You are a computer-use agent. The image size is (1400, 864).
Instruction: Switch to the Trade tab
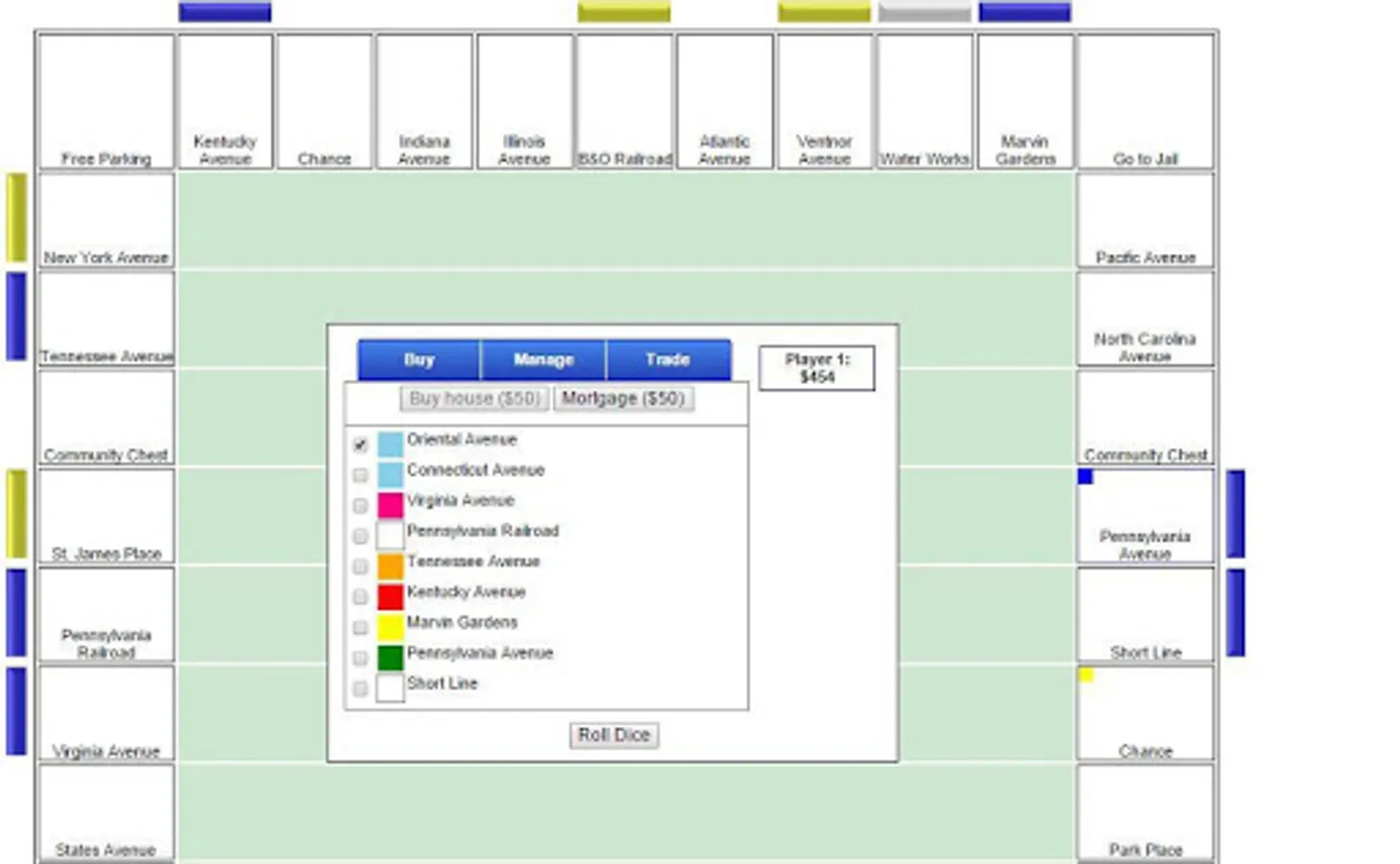667,359
